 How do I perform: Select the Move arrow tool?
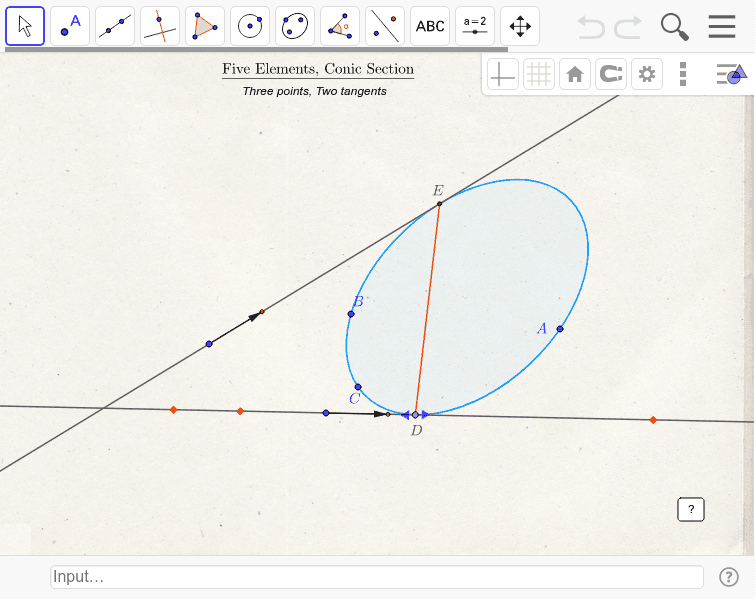point(25,26)
